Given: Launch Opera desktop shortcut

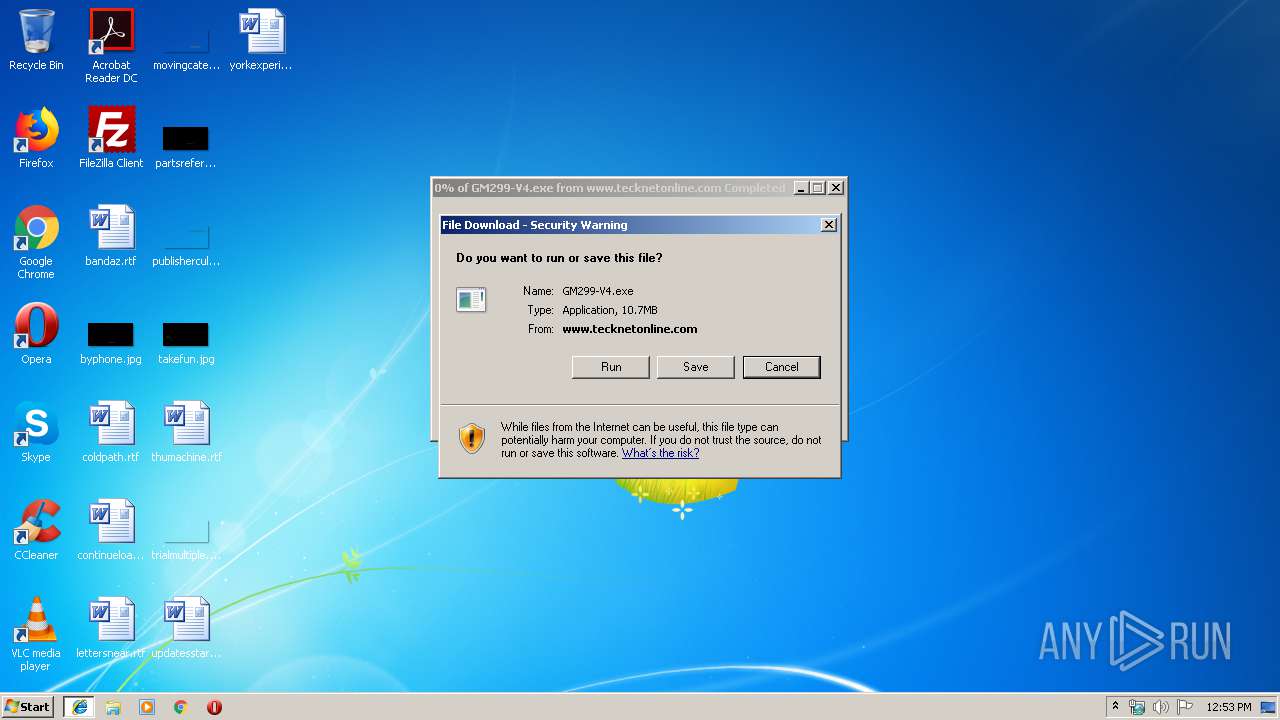Looking at the screenshot, I should click(36, 334).
